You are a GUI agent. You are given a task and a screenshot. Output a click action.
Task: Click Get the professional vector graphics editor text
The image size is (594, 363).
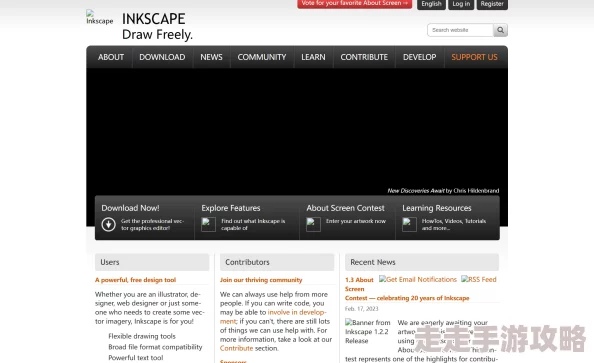coord(152,224)
